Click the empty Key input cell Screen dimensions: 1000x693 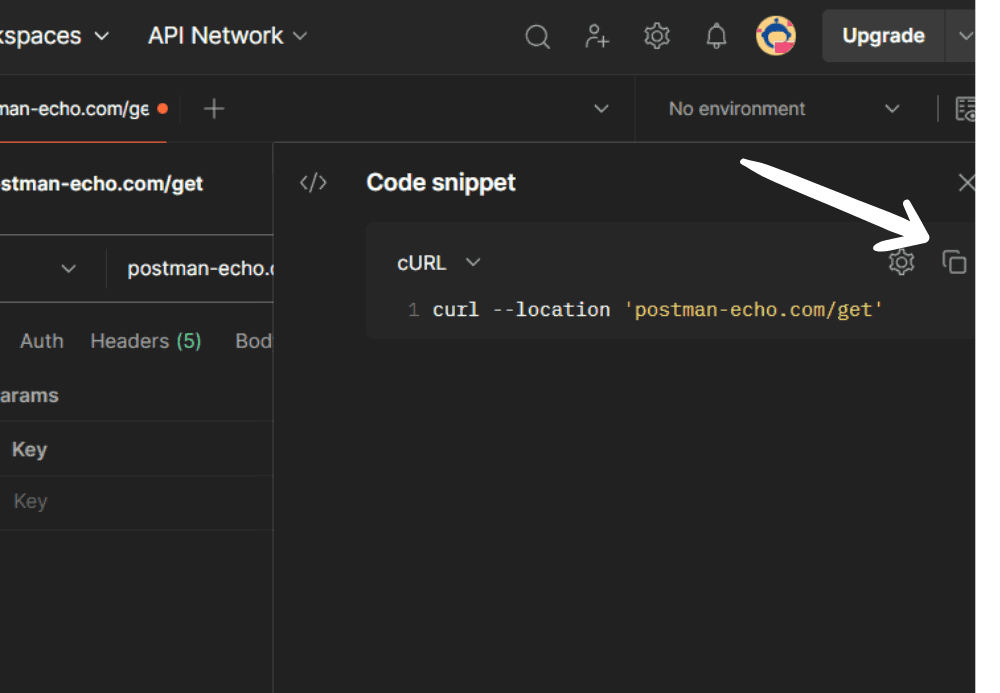(x=136, y=502)
